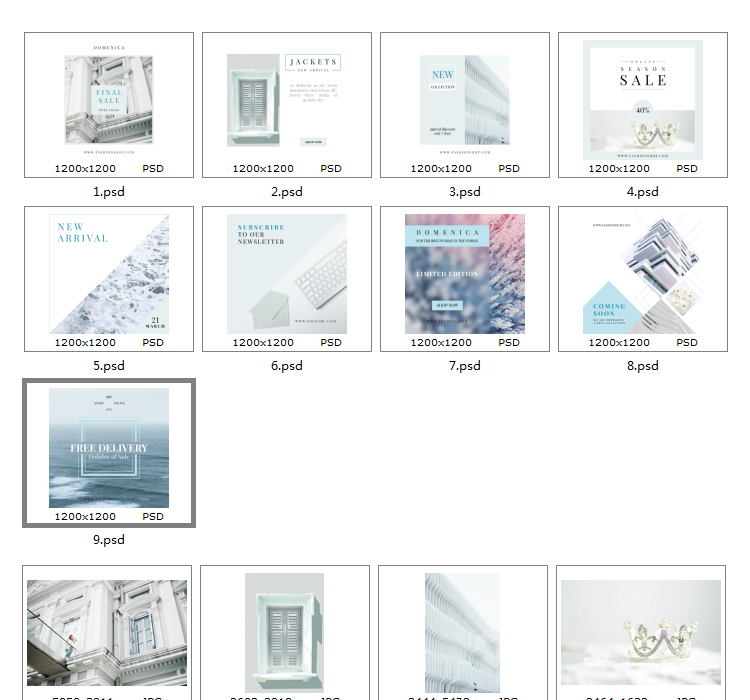Open the Jackets New Arrival template thumbnail
Screen dimensions: 750x700
coord(287,100)
